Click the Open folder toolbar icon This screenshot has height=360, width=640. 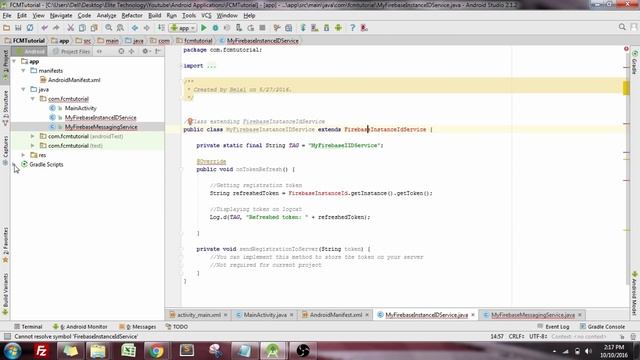pyautogui.click(x=7, y=28)
